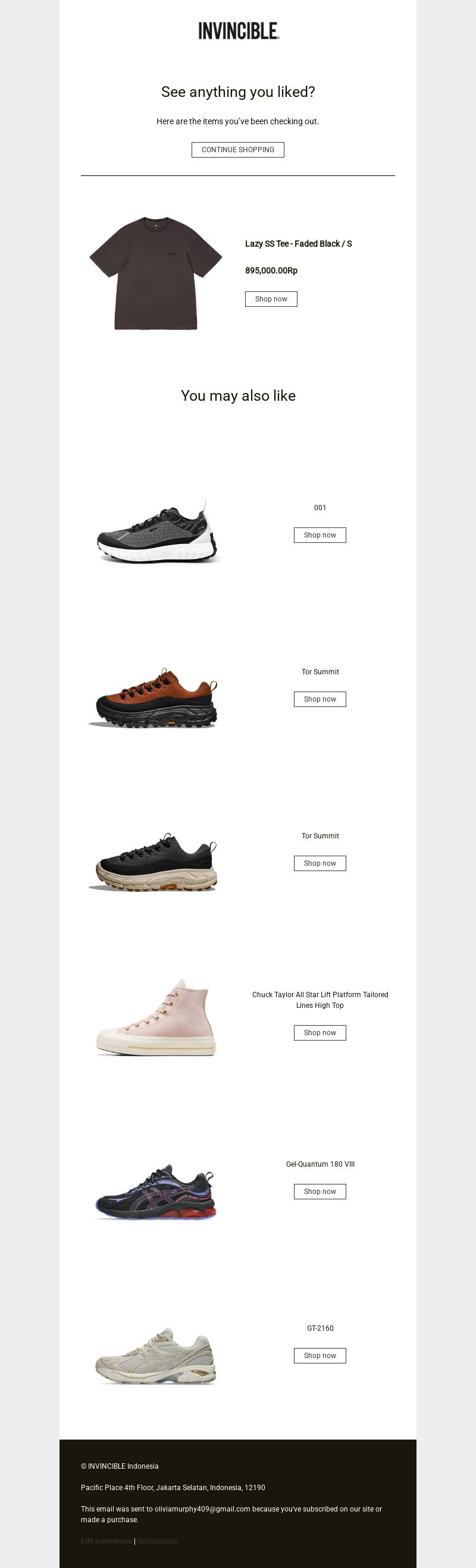This screenshot has width=476, height=1568.
Task: Click the Lazy SS Tee - Faded Black product title
Action: [x=298, y=243]
